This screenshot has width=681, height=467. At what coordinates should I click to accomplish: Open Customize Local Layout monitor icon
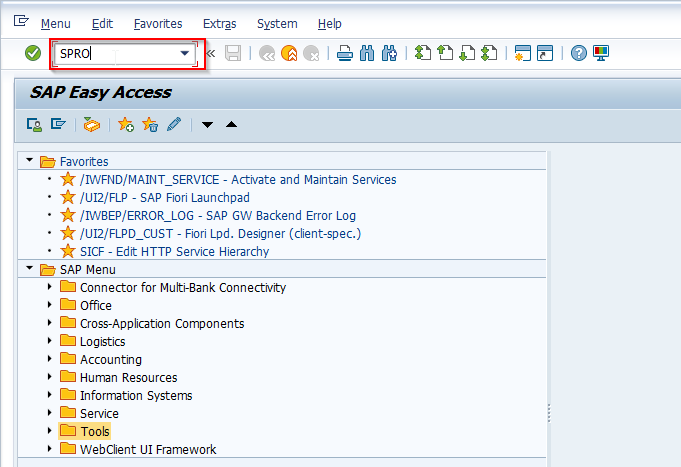point(601,53)
